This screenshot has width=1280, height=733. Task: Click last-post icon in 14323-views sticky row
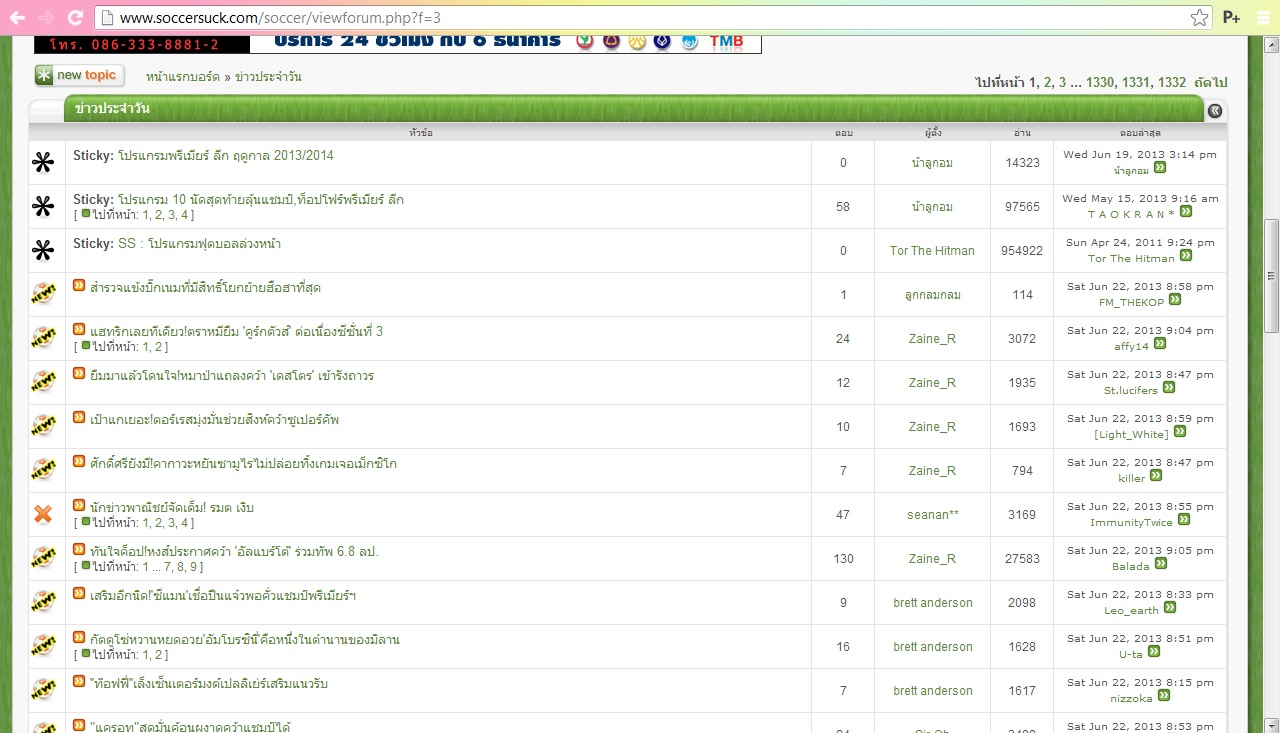pos(1160,168)
